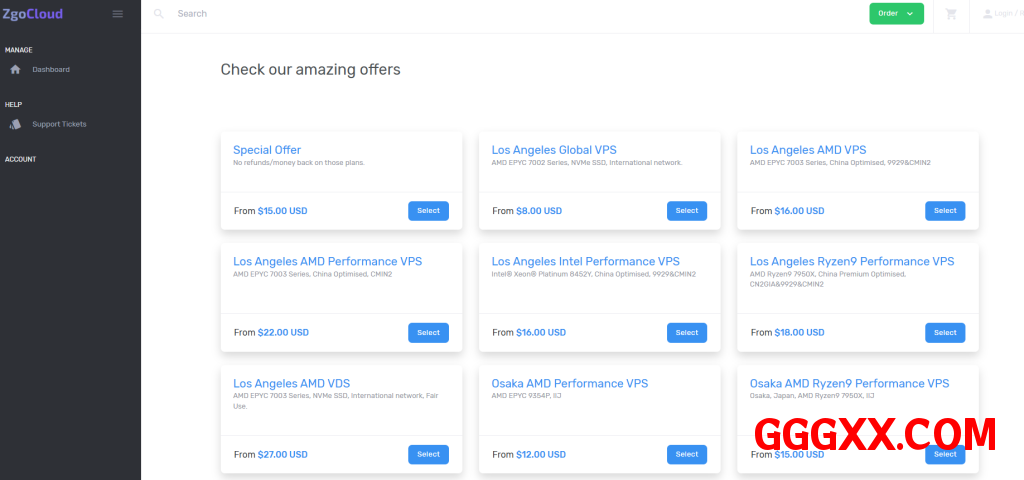Click the Support Tickets icon
1024x480 pixels.
pyautogui.click(x=15, y=124)
